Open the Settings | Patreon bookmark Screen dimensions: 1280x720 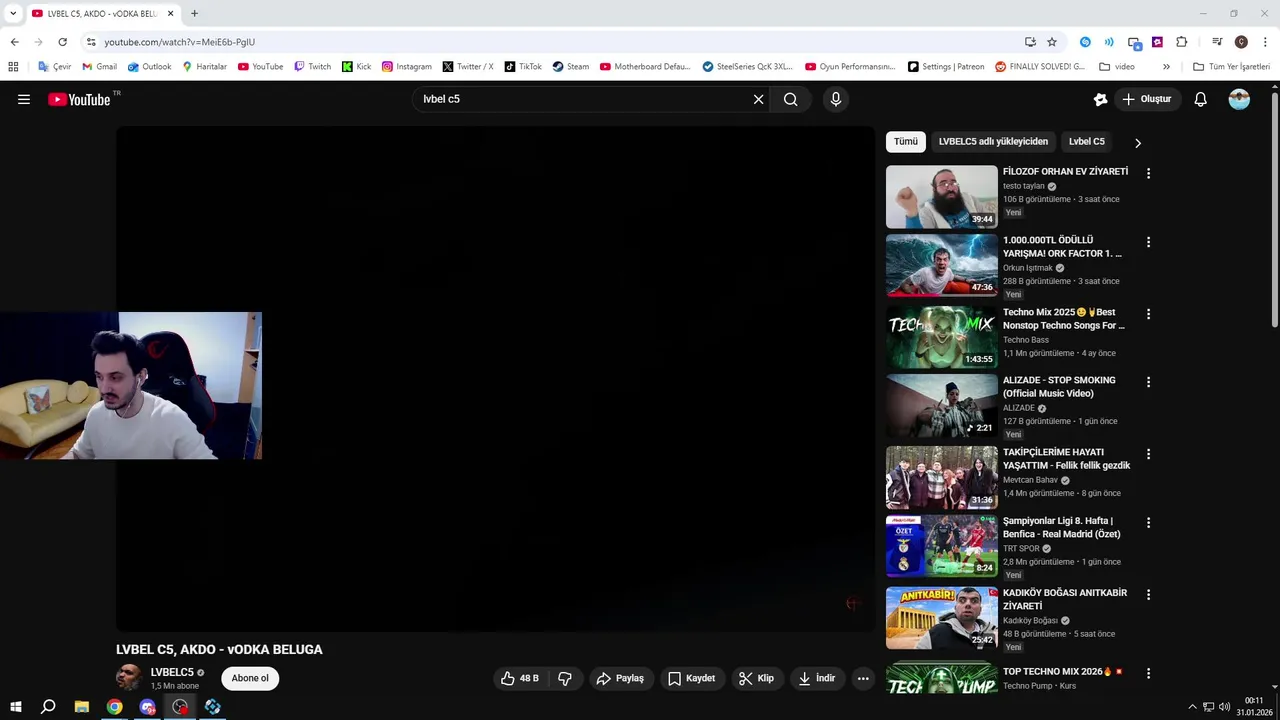click(946, 67)
